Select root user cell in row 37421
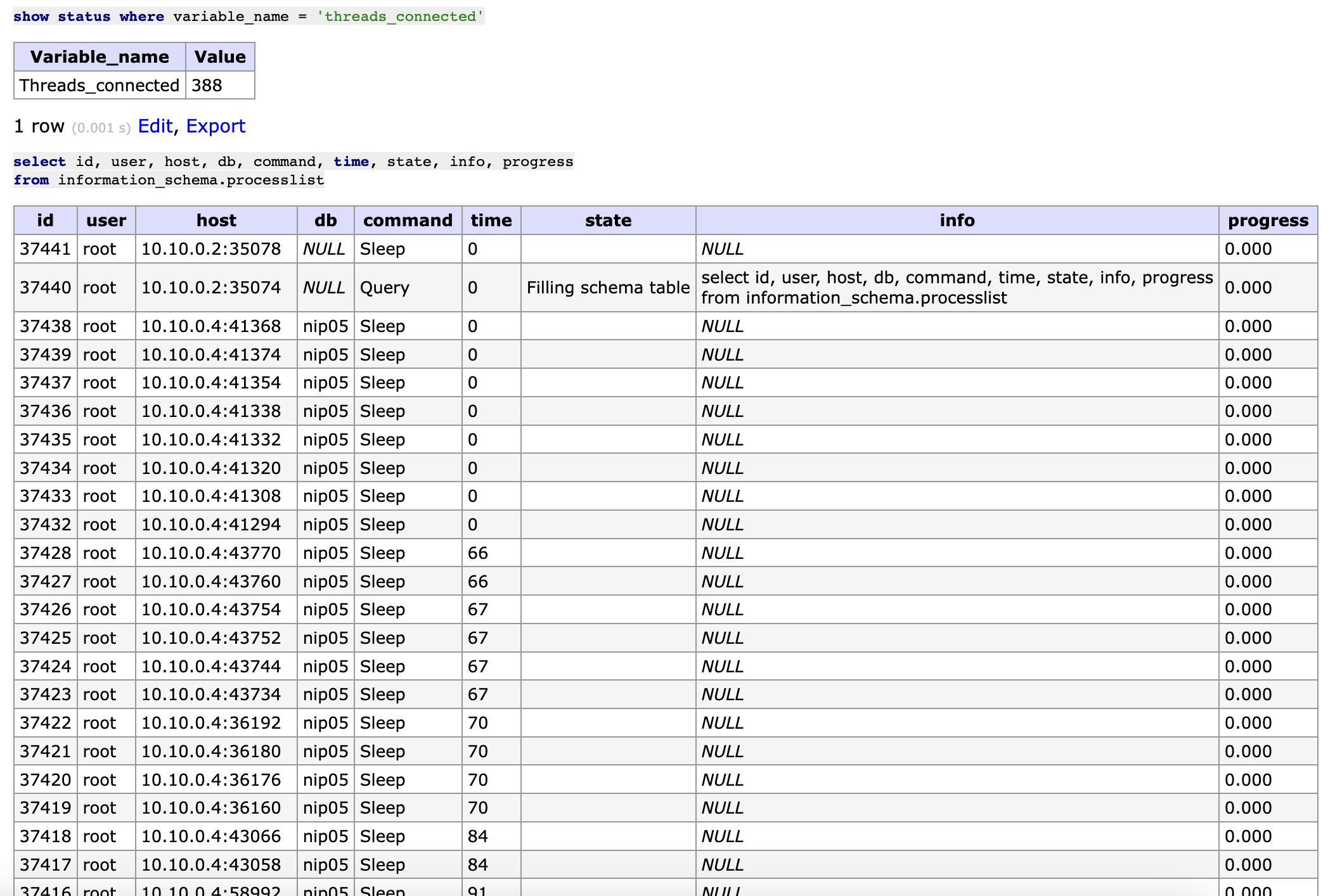 tap(106, 752)
